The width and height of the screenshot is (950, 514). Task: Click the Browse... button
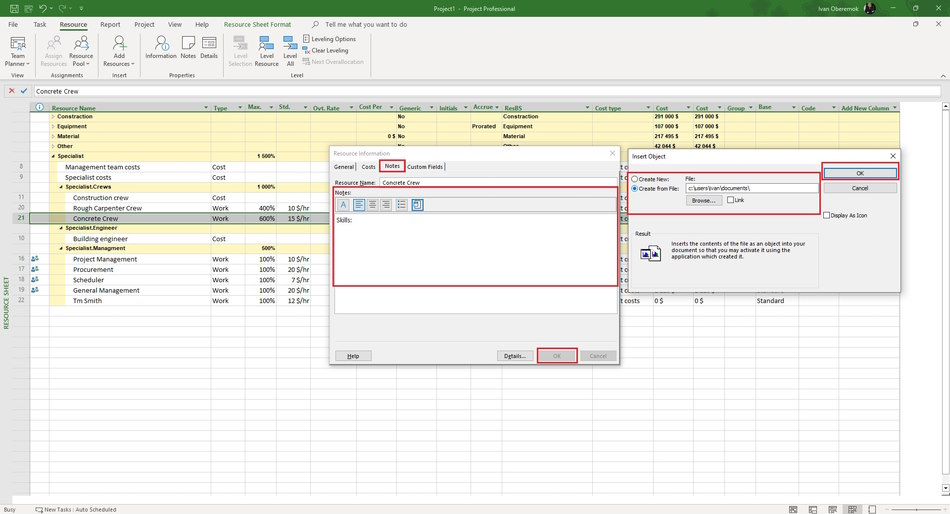pos(703,200)
